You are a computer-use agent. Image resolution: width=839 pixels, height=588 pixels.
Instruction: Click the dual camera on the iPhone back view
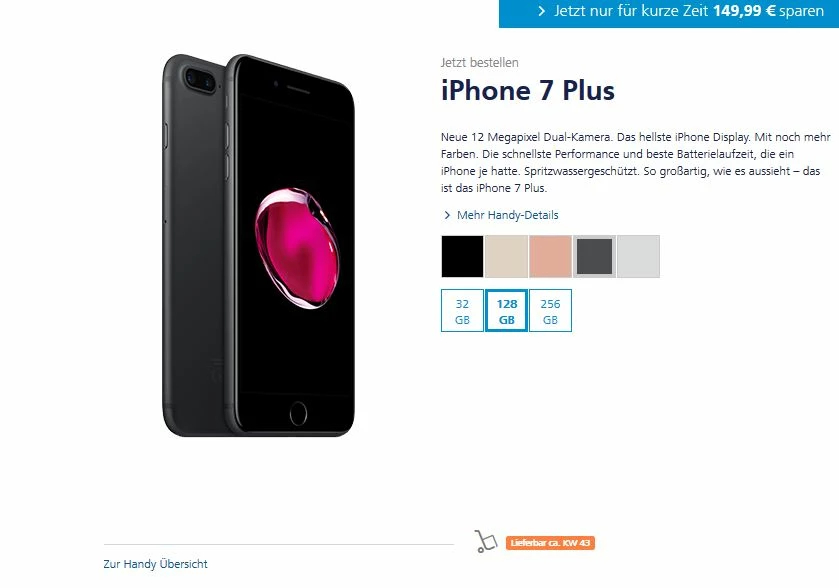201,80
